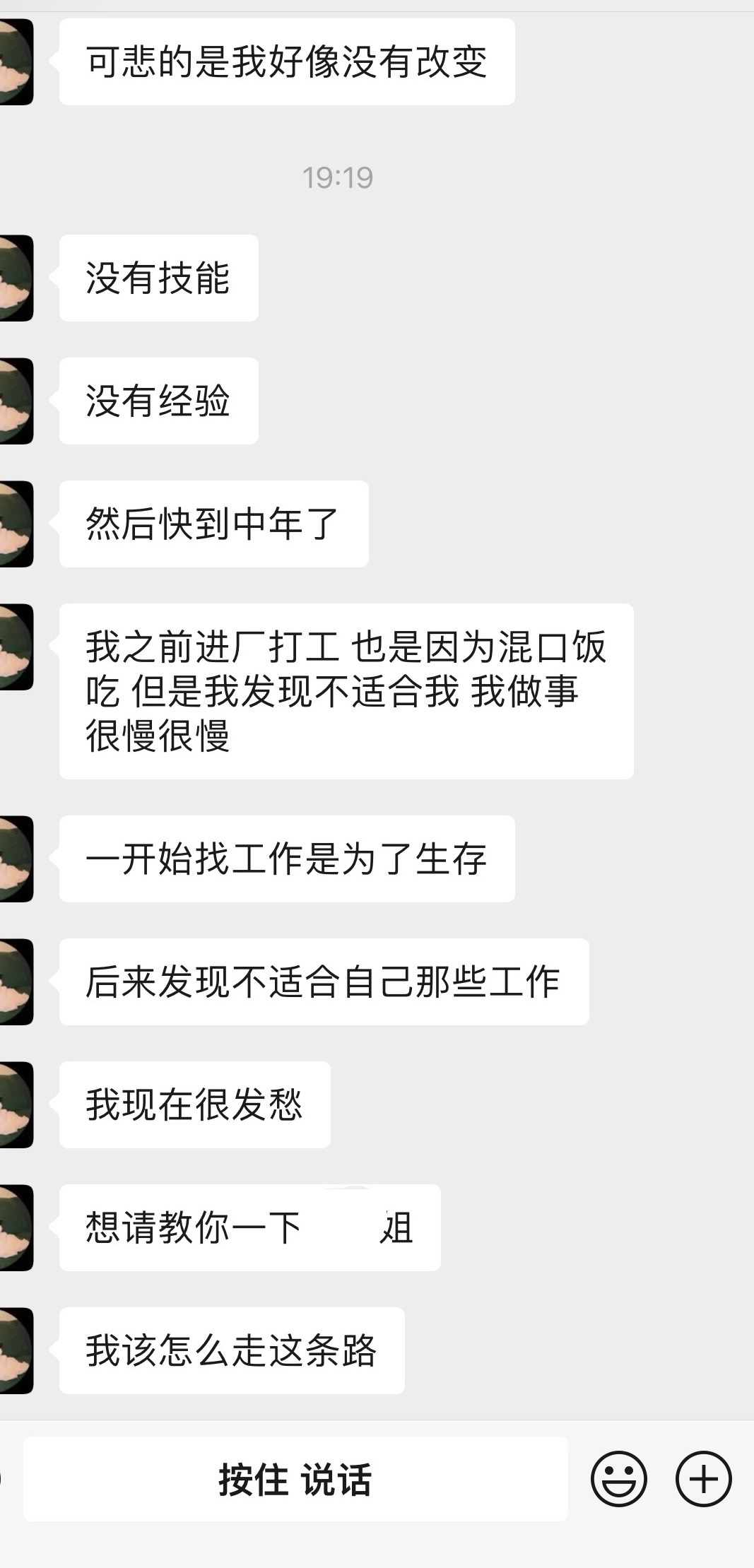Tap the avatar beside 没有技能

pyautogui.click(x=16, y=278)
